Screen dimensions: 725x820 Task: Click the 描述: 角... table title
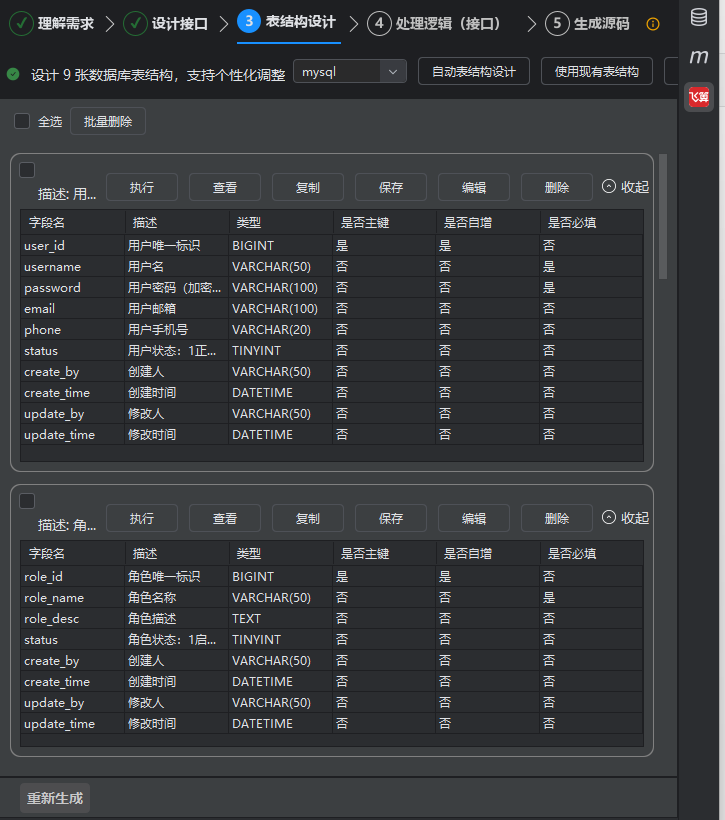click(x=67, y=526)
